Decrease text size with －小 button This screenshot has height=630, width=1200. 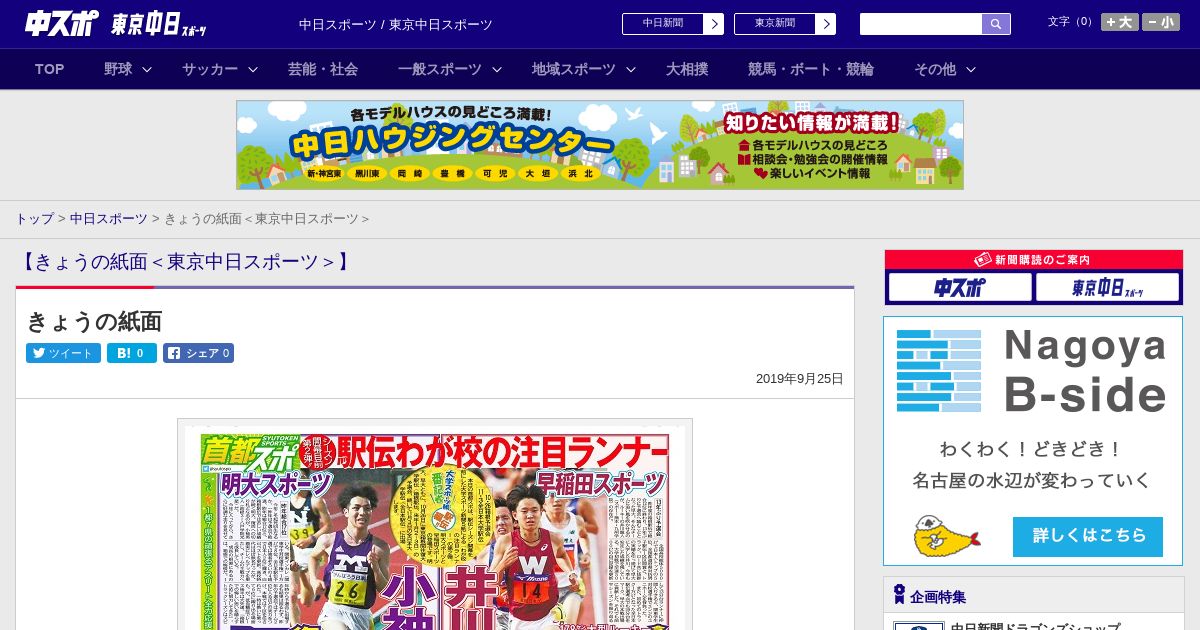(x=1161, y=22)
